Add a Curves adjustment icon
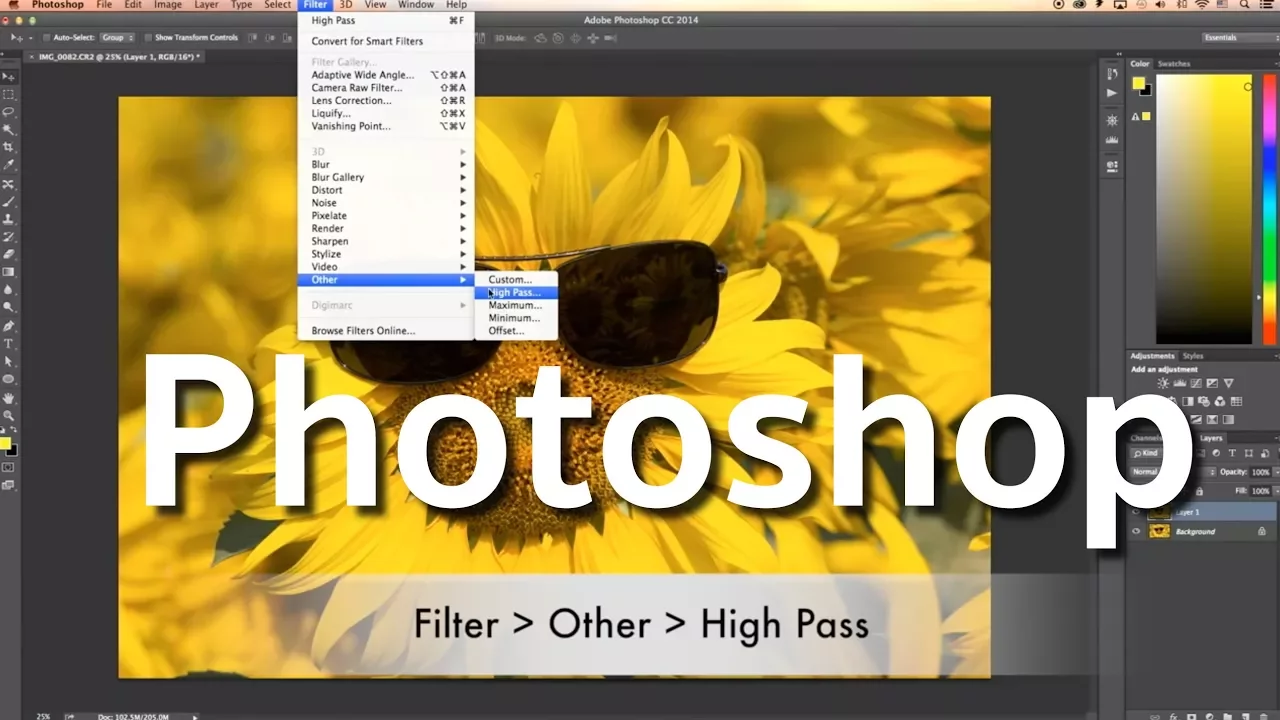This screenshot has height=720, width=1280. pos(1196,383)
